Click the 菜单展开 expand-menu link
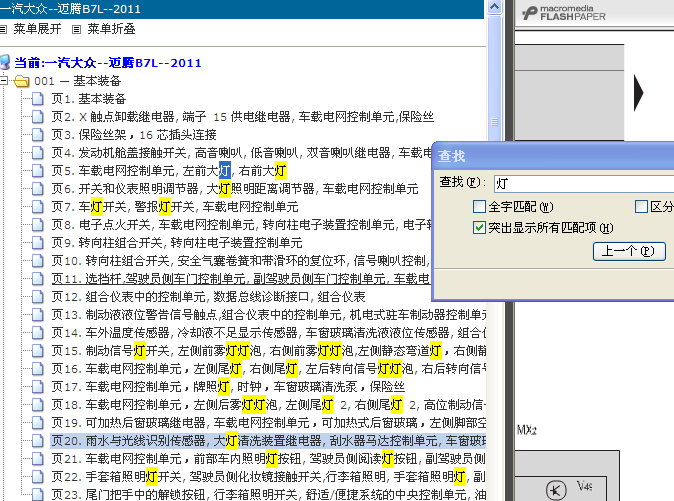The image size is (674, 501). 37,29
